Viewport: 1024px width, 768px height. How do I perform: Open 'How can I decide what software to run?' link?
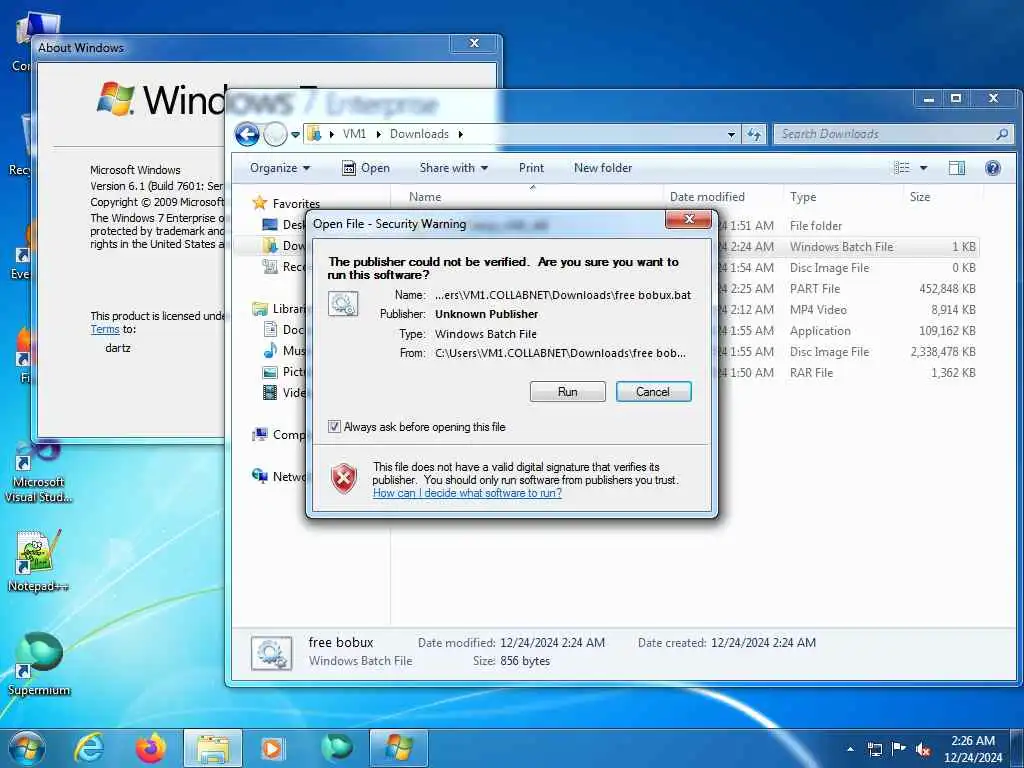(467, 493)
